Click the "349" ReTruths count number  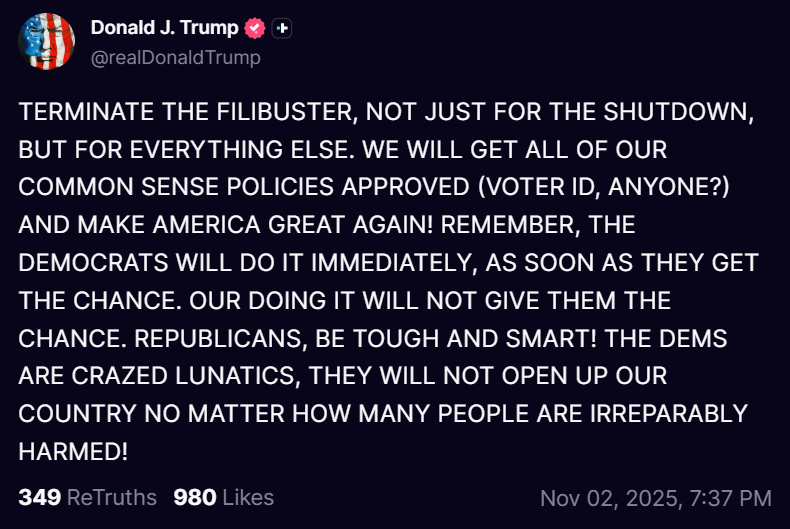40,497
